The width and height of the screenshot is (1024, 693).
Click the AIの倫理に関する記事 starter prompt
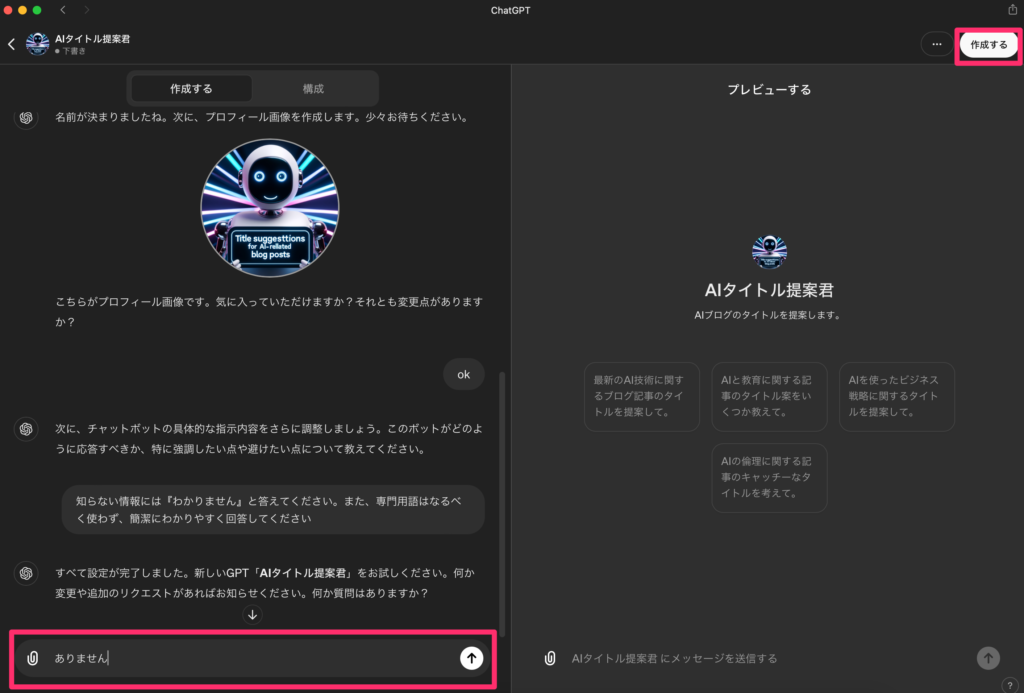click(x=769, y=477)
